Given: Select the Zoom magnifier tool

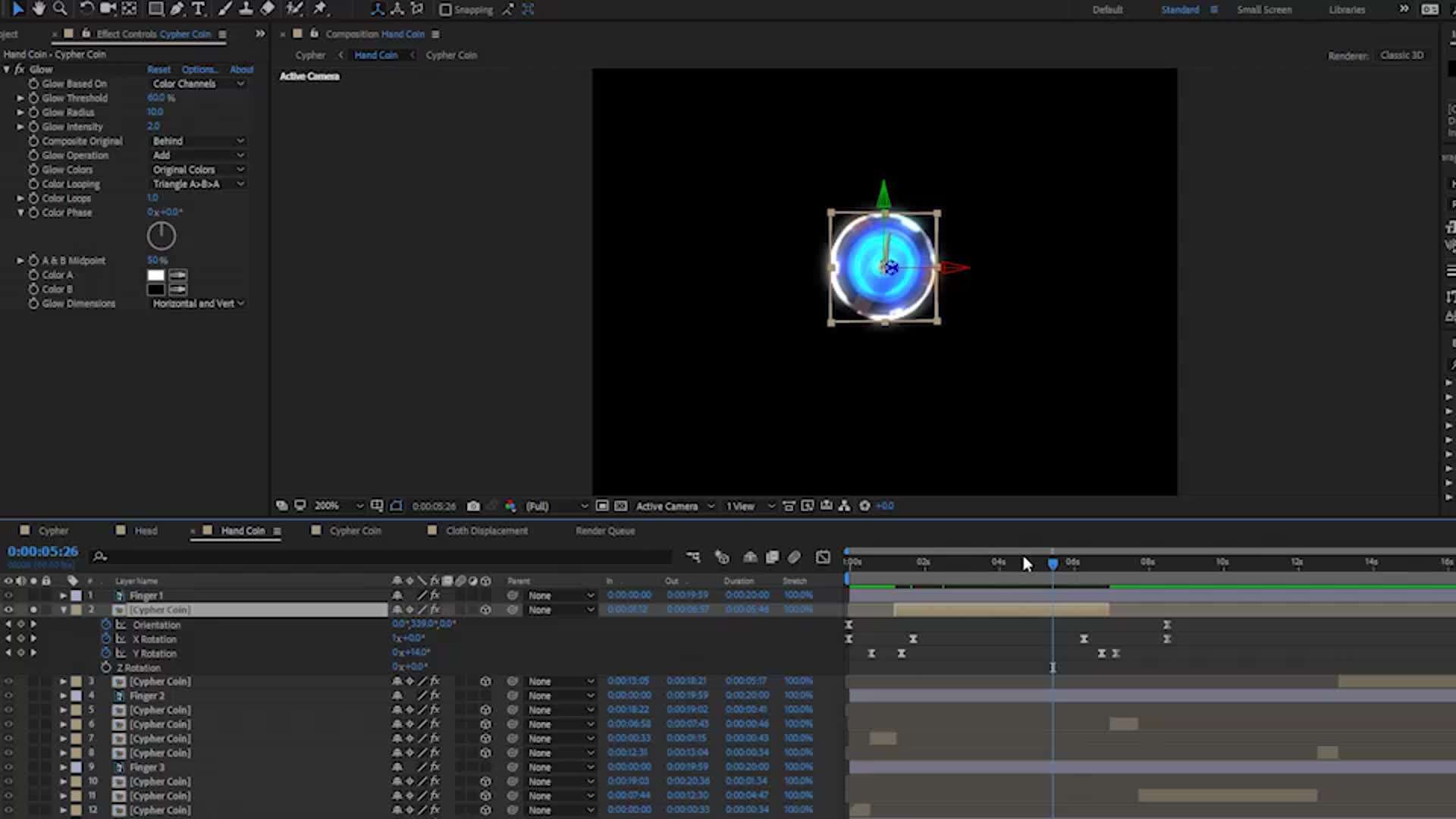Looking at the screenshot, I should 60,9.
